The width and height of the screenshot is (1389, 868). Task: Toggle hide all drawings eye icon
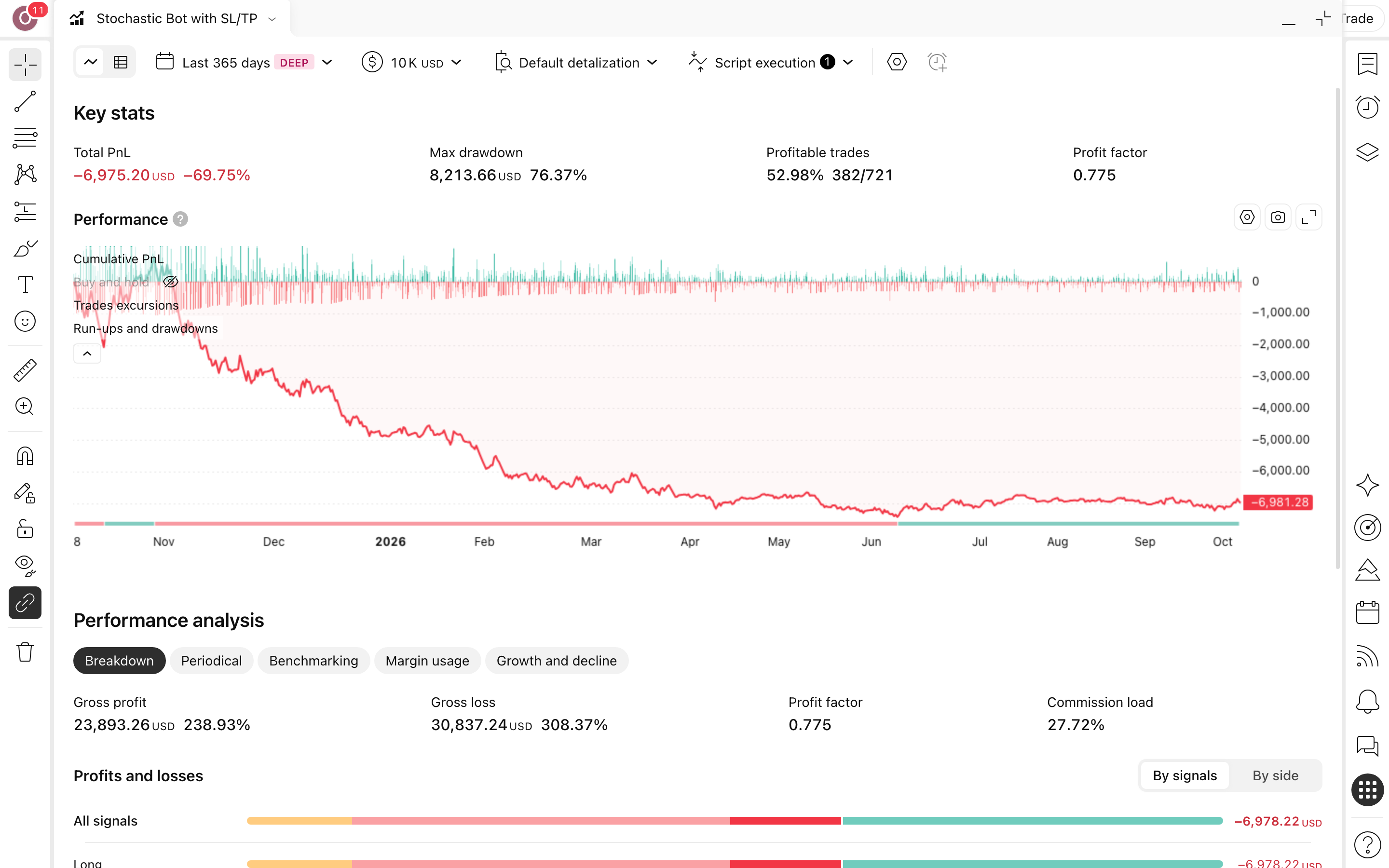point(25,566)
